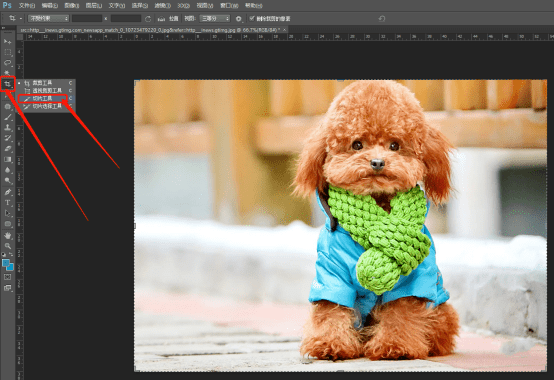Change the screen mode

point(7,288)
